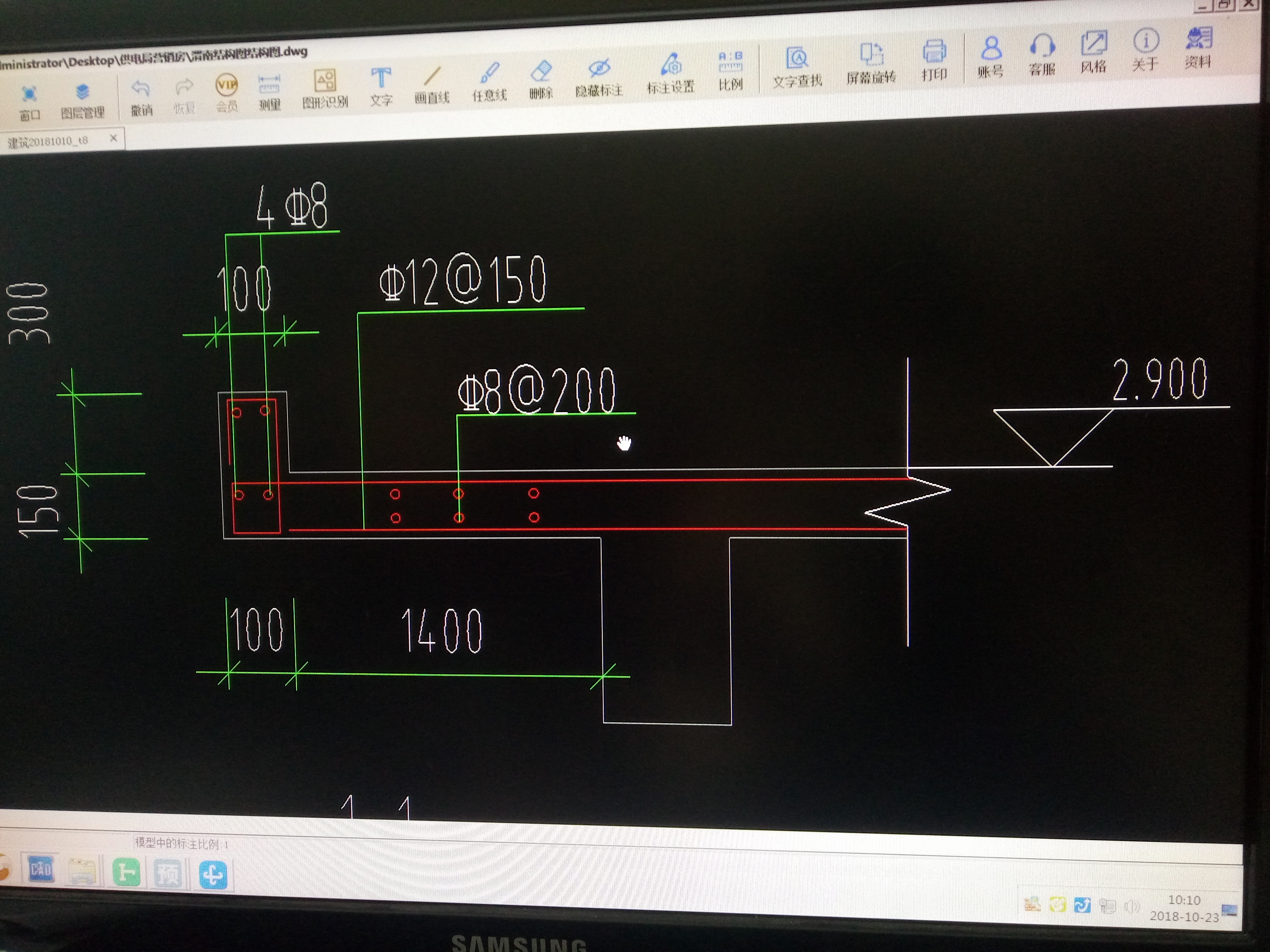The width and height of the screenshot is (1270, 952).
Task: Open the VIP 会员 member icon
Action: [227, 94]
